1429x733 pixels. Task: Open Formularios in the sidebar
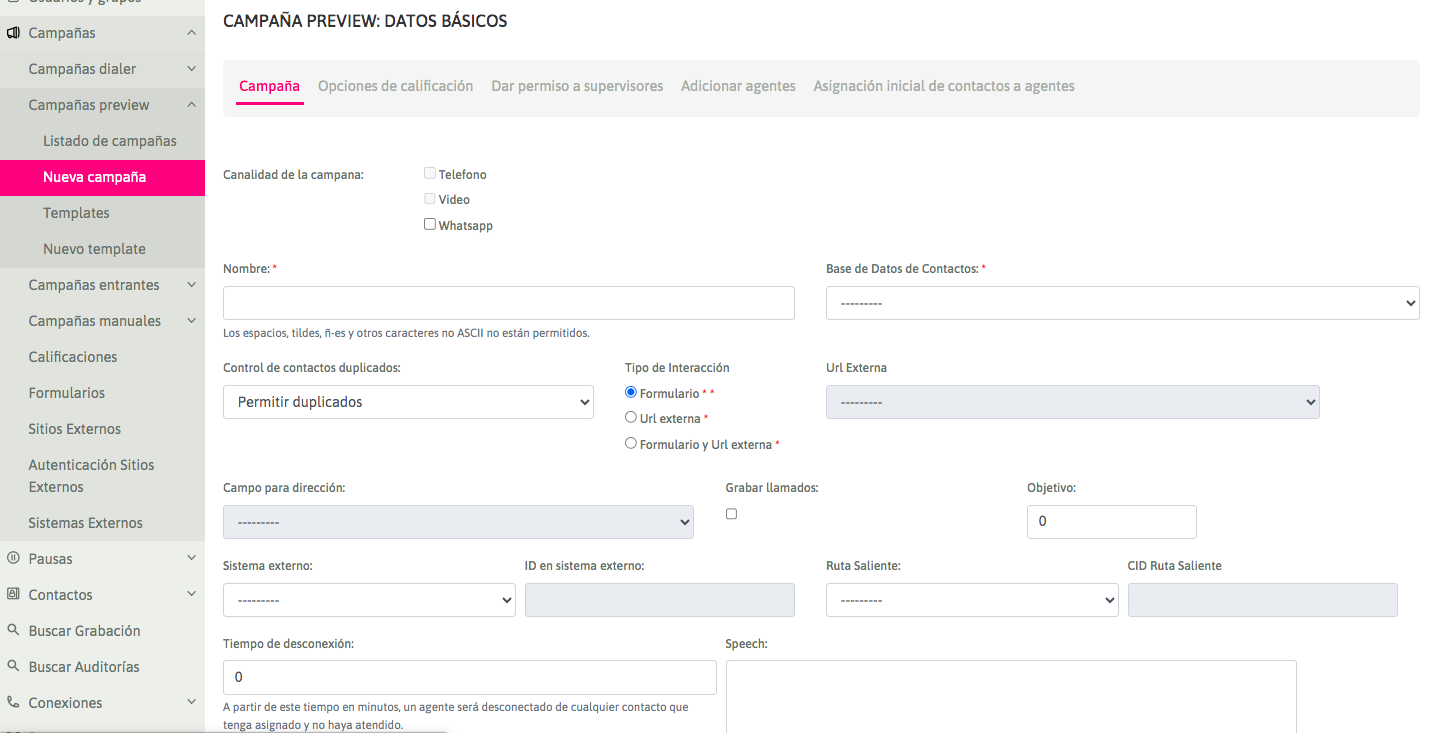coord(67,393)
